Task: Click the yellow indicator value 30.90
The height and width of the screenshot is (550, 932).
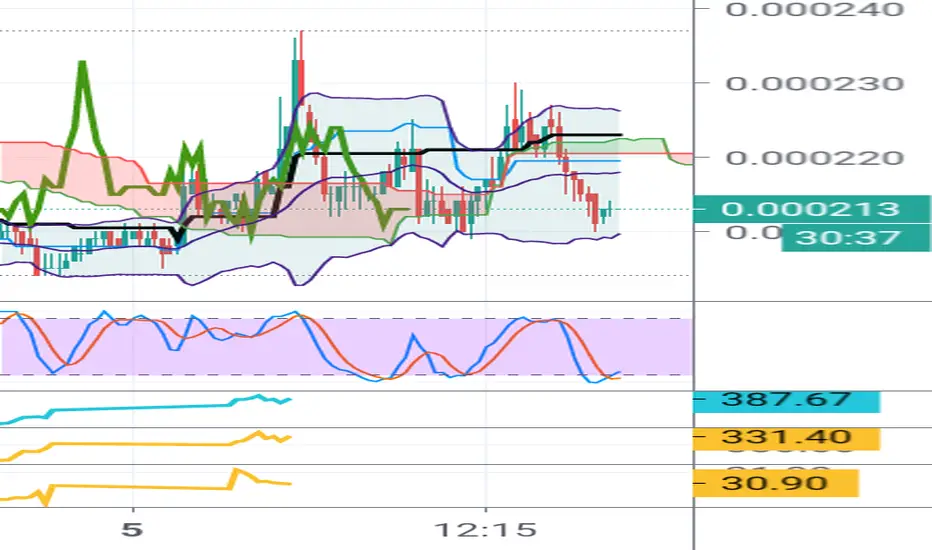Action: click(776, 482)
